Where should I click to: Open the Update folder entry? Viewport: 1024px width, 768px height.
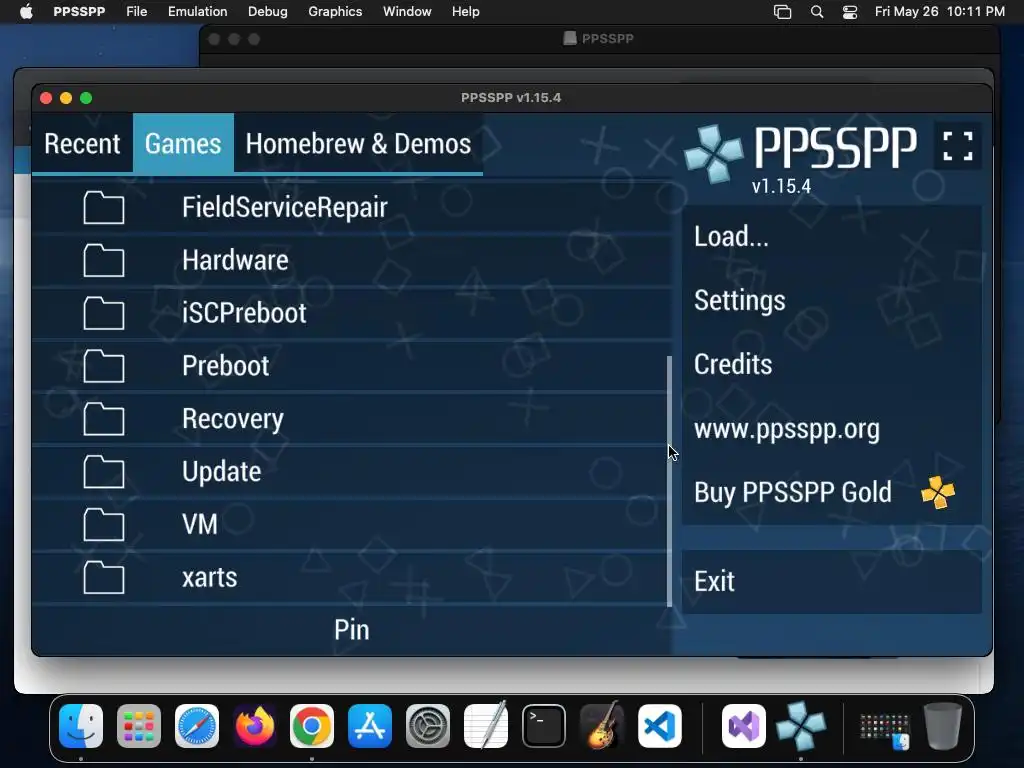pos(351,472)
